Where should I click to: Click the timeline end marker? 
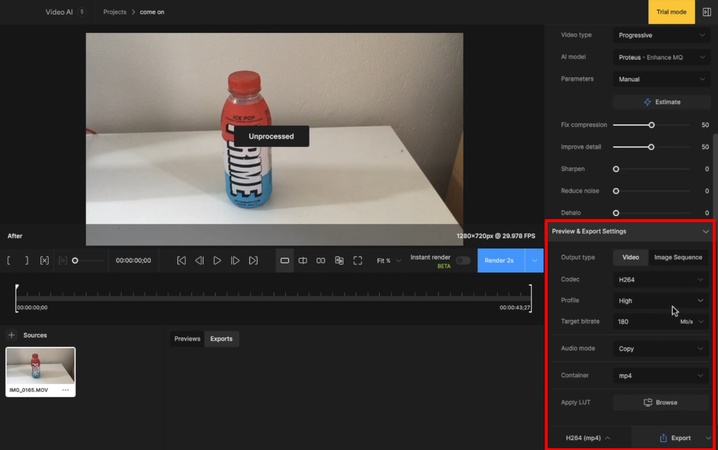click(x=531, y=298)
